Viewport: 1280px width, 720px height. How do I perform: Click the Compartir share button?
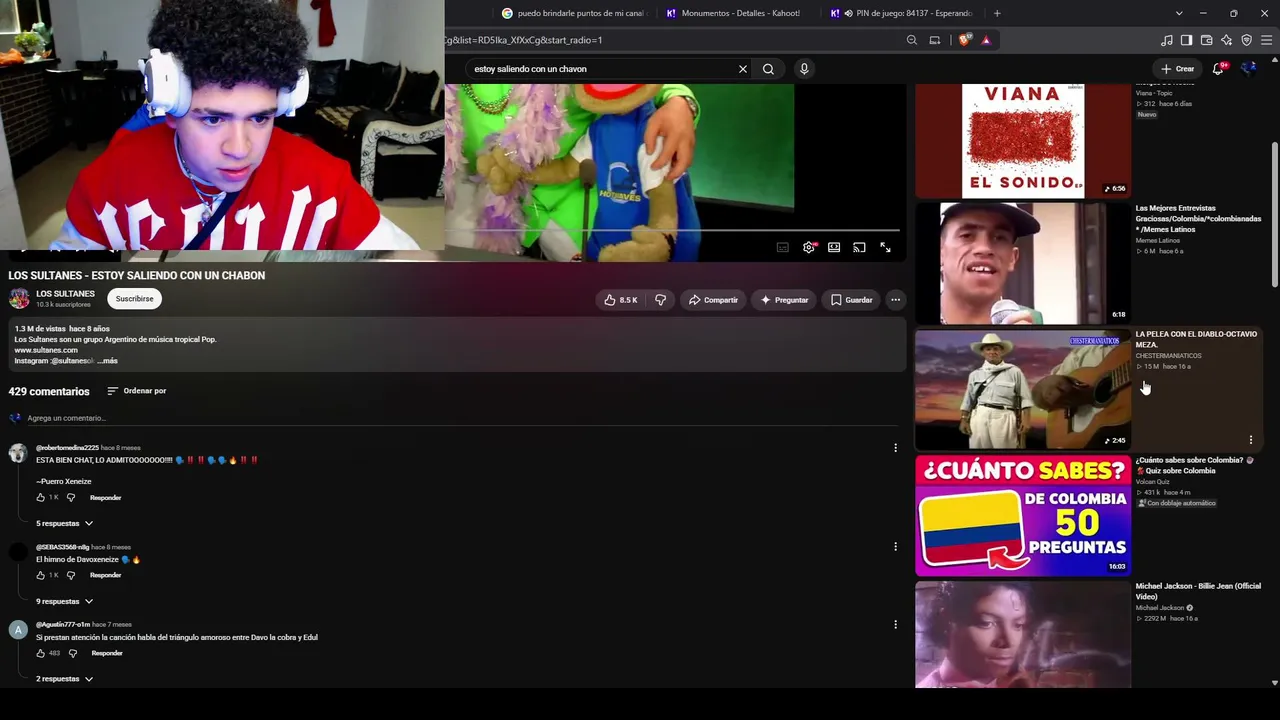point(713,300)
